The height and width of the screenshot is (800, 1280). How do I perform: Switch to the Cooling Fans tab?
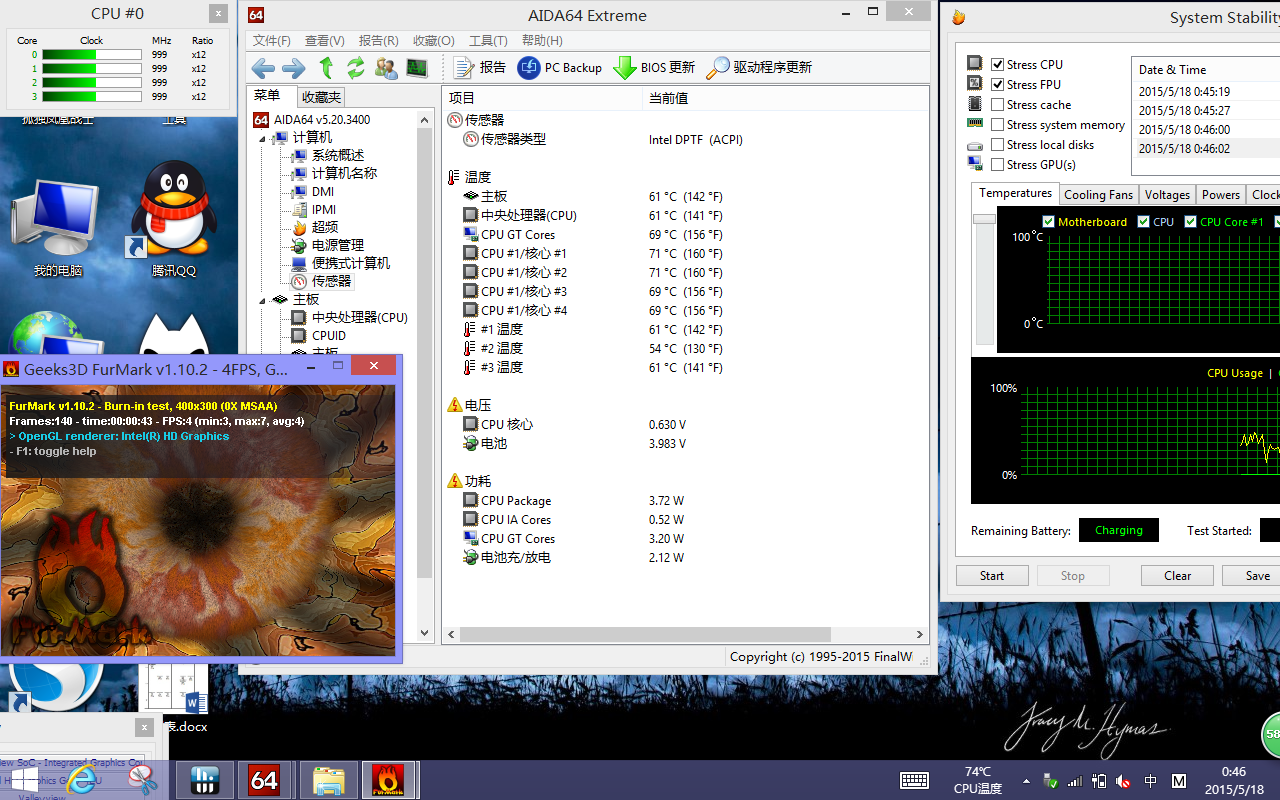coord(1098,195)
